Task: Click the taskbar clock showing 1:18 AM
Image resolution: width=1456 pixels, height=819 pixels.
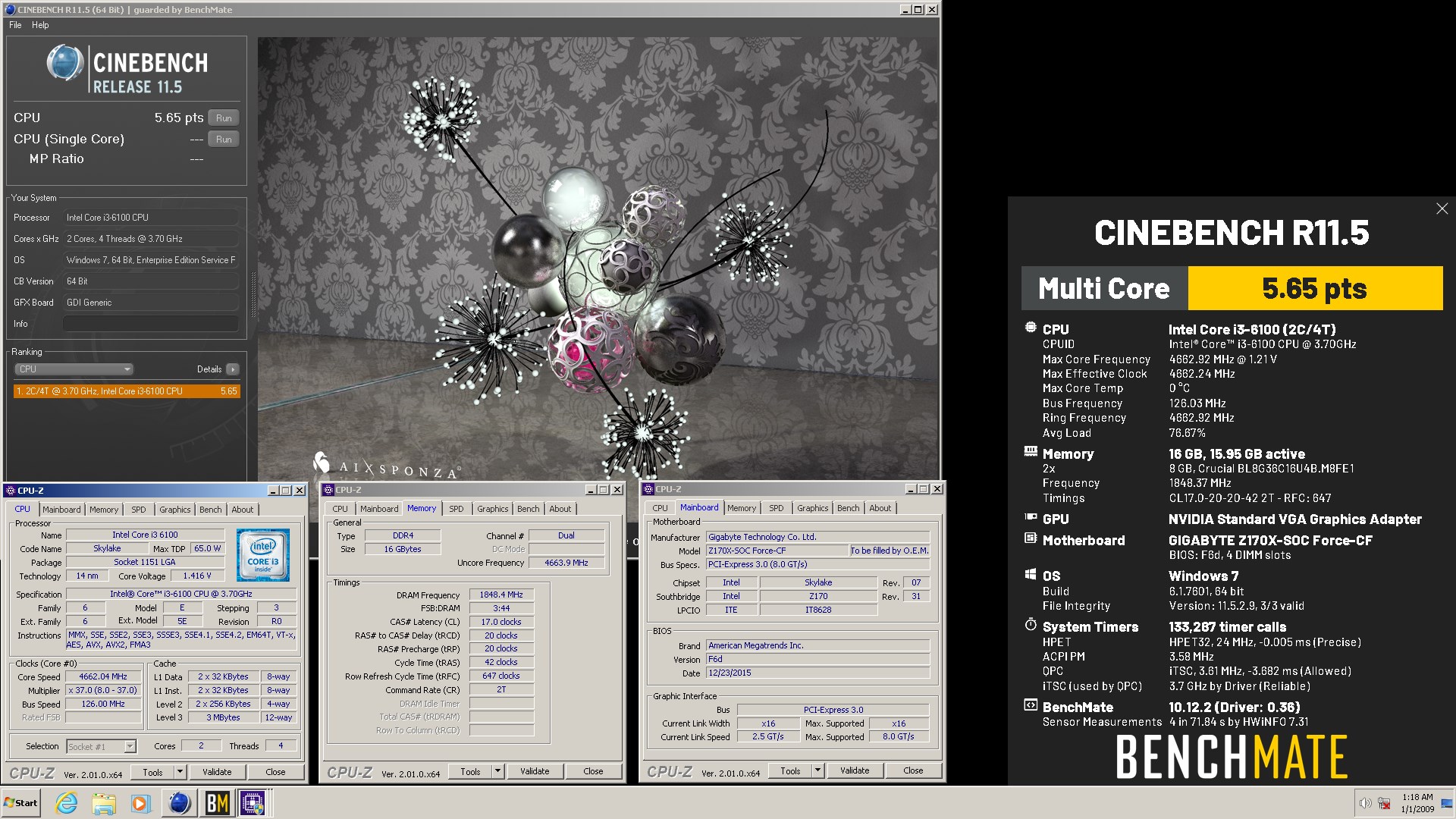Action: 1417,803
